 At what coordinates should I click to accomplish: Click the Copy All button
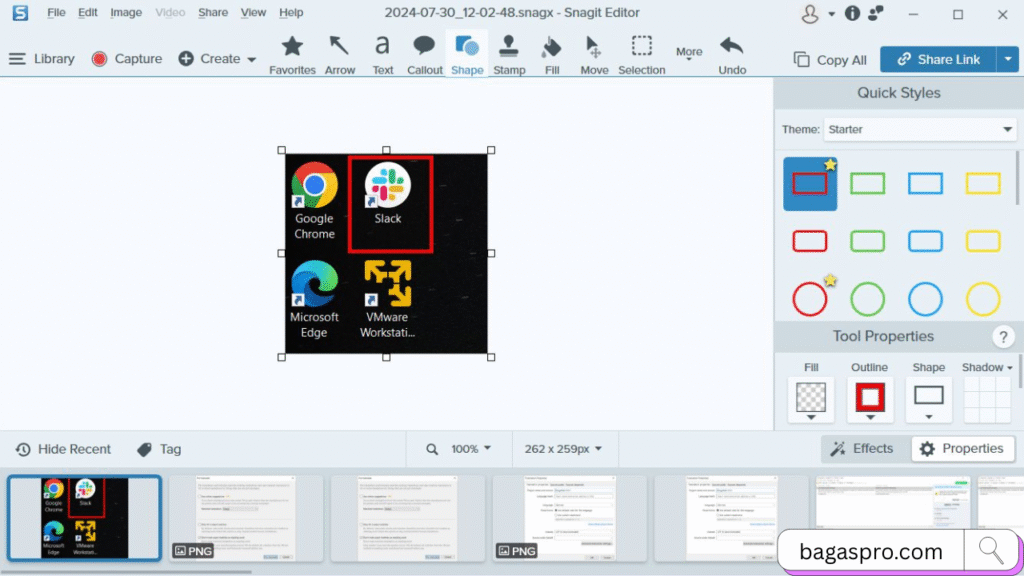click(x=829, y=59)
